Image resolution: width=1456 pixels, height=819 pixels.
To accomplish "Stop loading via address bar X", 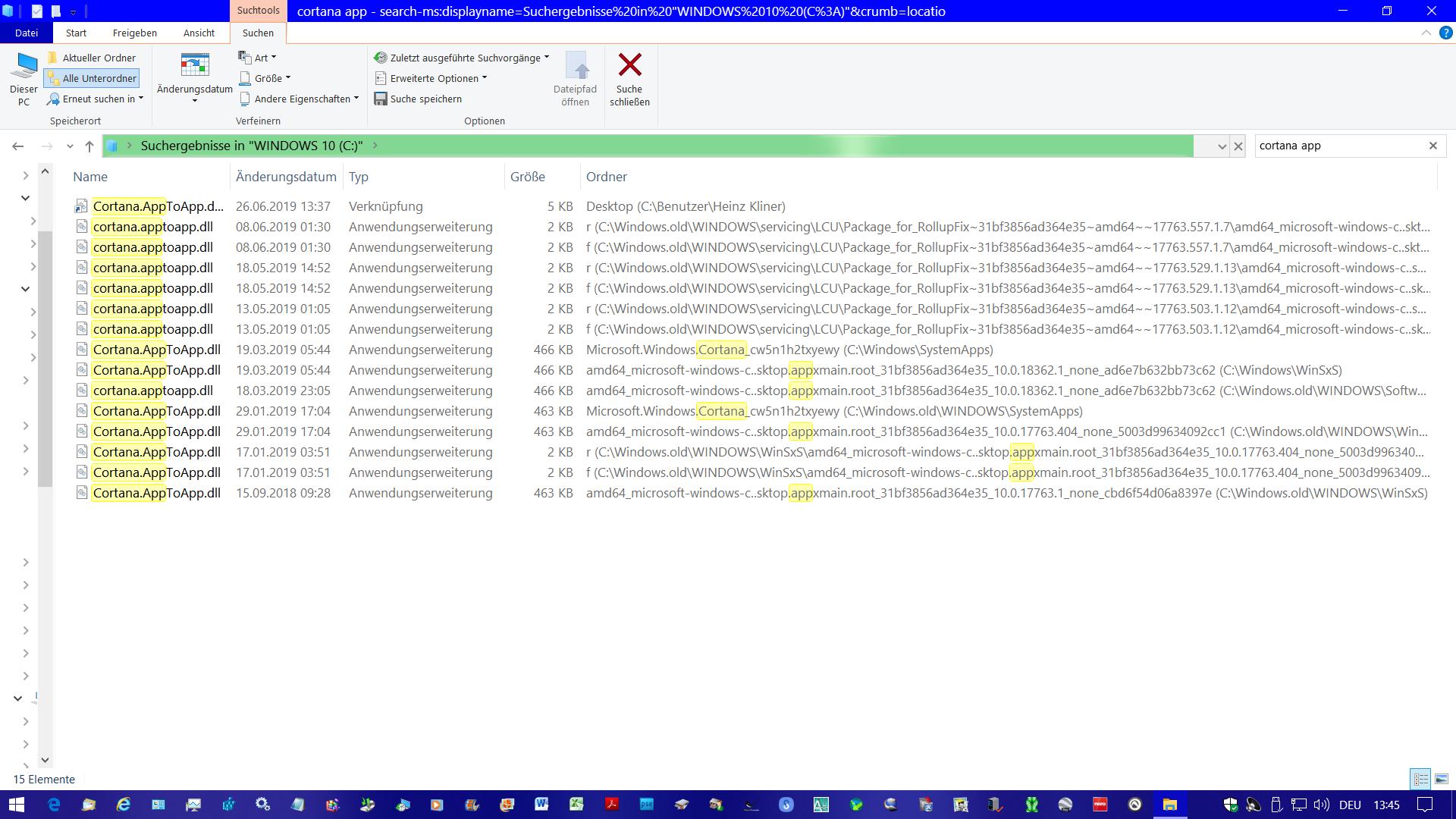I will pos(1238,146).
